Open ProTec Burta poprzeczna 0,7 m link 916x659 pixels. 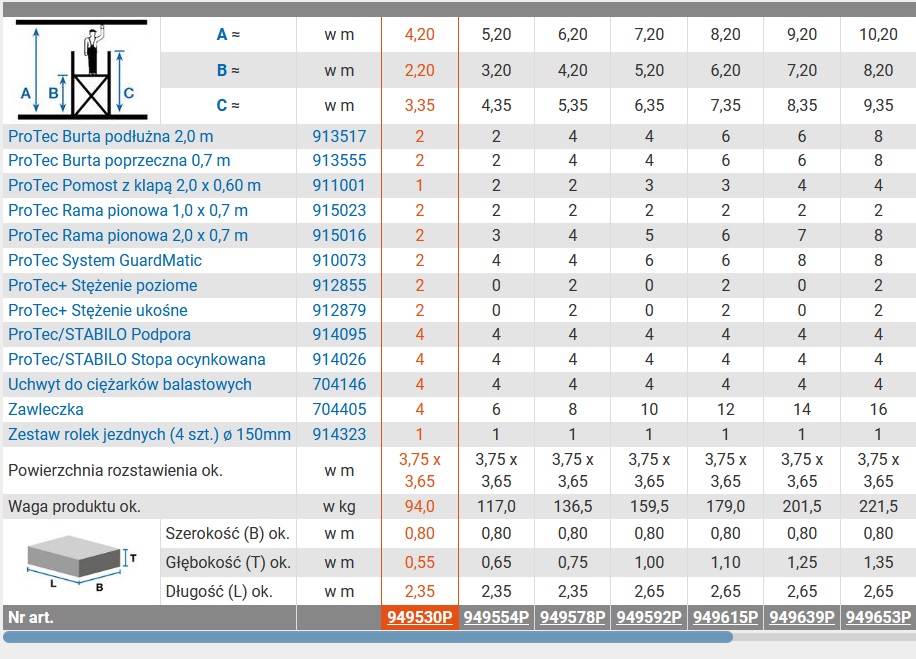119,161
